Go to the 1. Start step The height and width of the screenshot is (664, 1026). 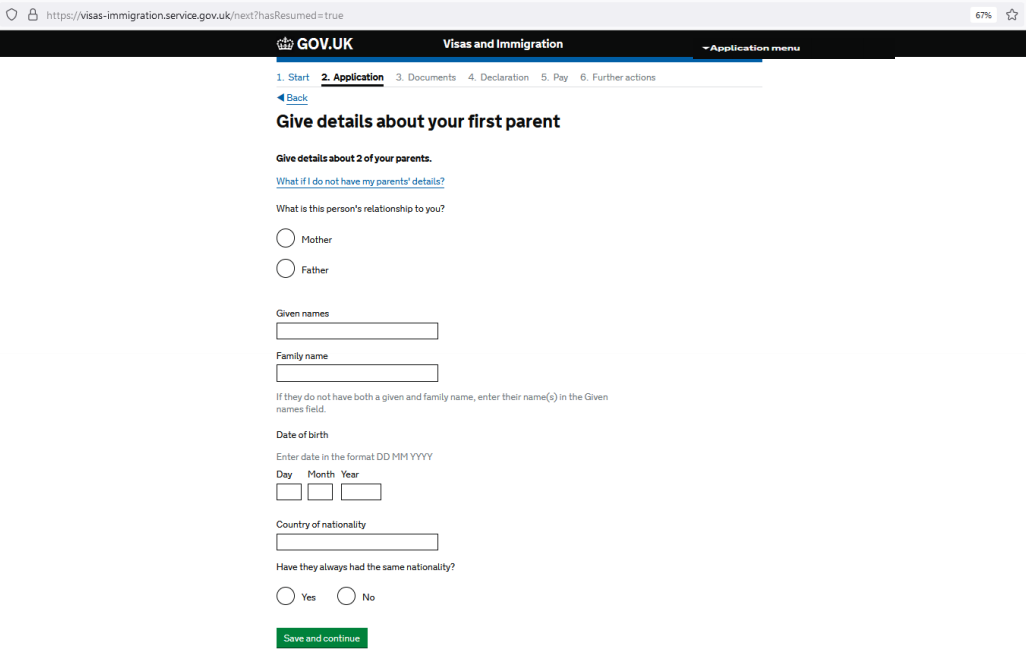point(292,77)
